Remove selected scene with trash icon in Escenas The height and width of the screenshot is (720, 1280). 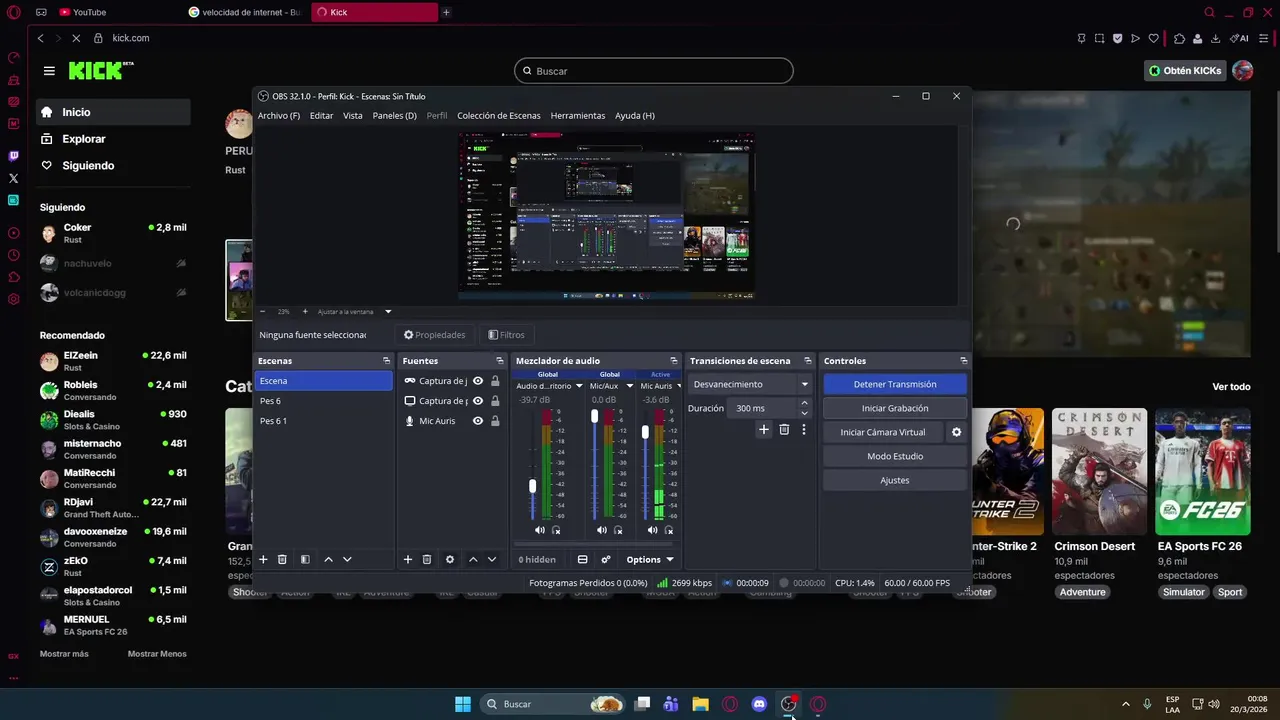pos(283,560)
